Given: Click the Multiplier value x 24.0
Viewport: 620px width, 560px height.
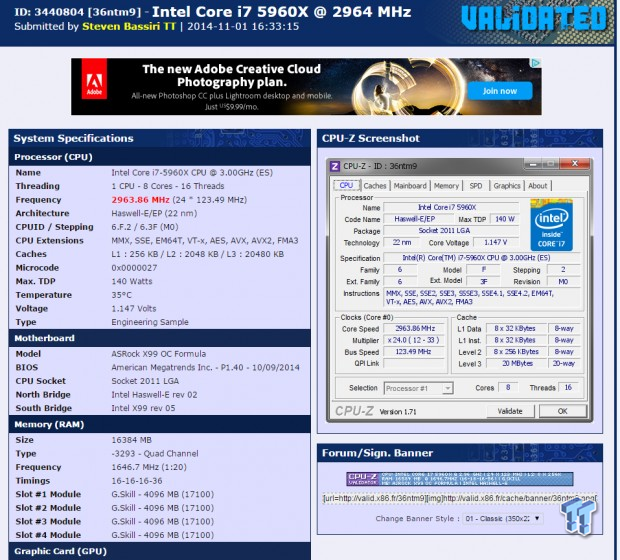Looking at the screenshot, I should point(415,340).
